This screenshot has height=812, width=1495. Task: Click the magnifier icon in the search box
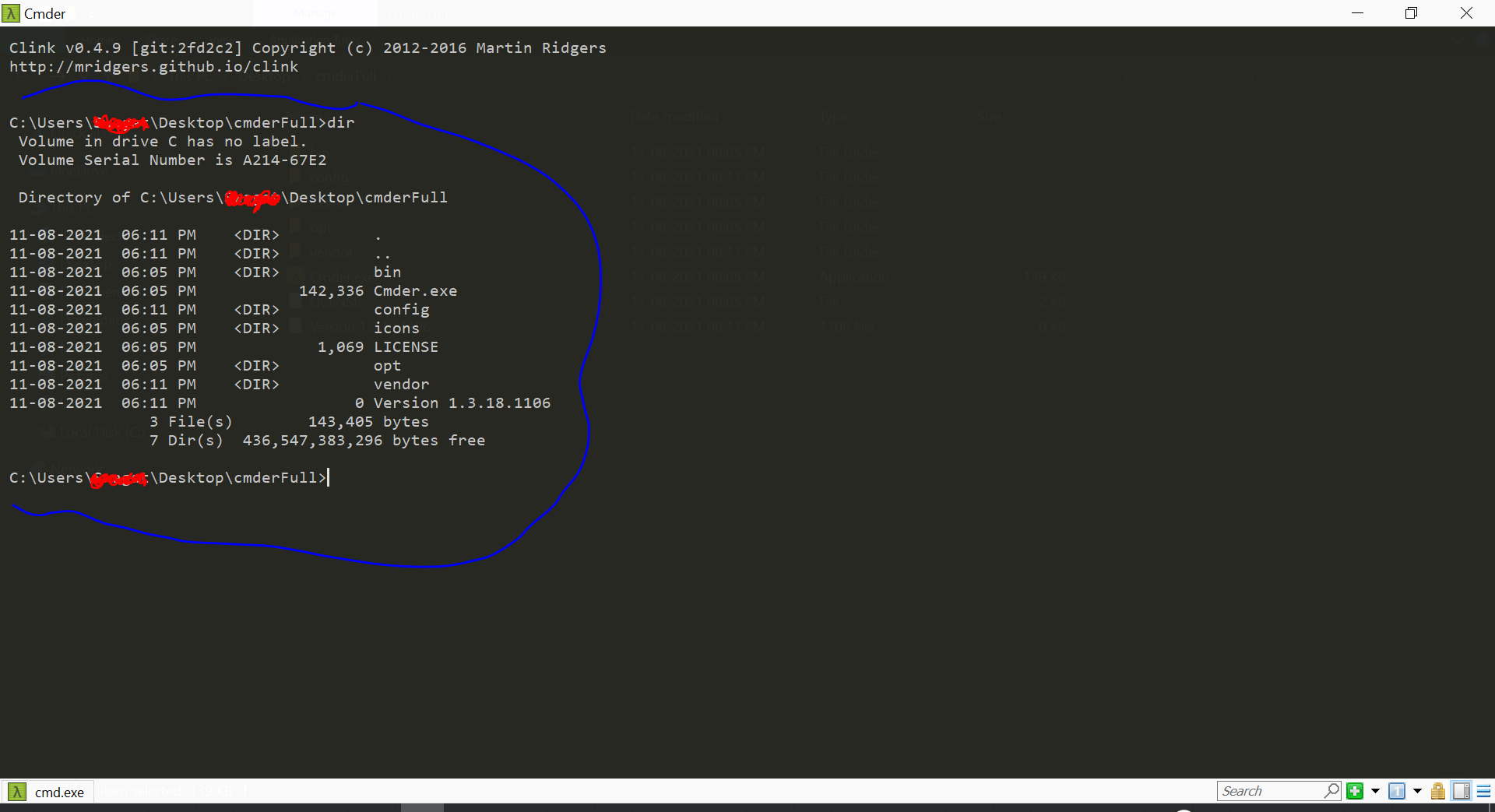coord(1332,791)
